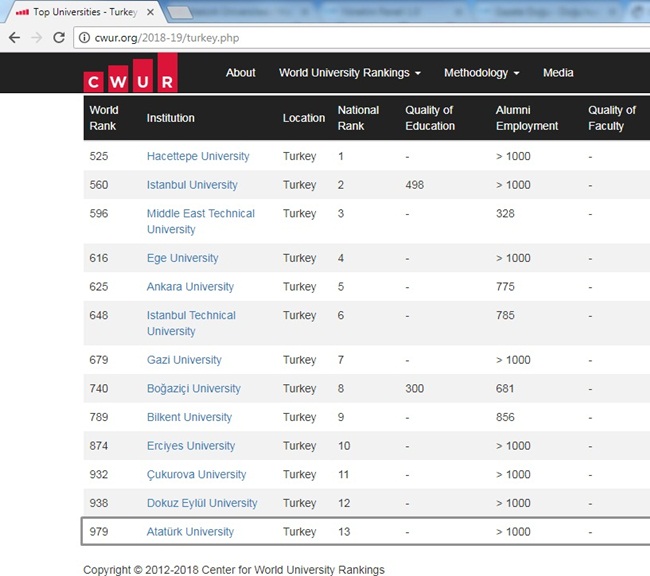650x576 pixels.
Task: Expand the World University Rankings dropdown
Action: coord(349,73)
